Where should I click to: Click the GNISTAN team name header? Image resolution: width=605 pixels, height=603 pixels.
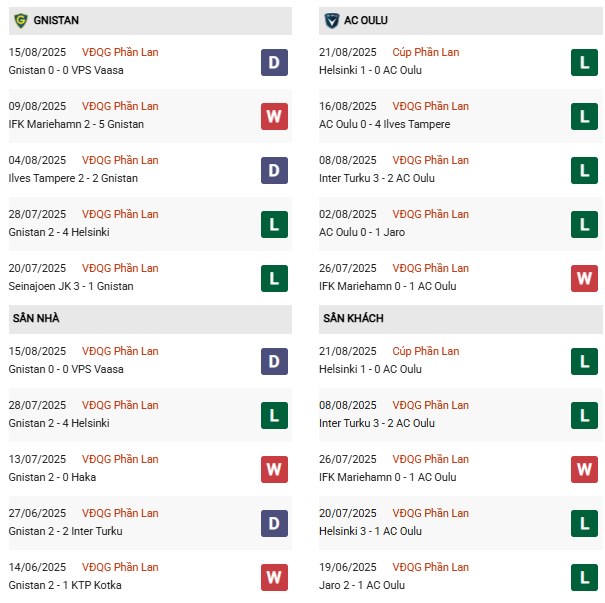point(56,20)
